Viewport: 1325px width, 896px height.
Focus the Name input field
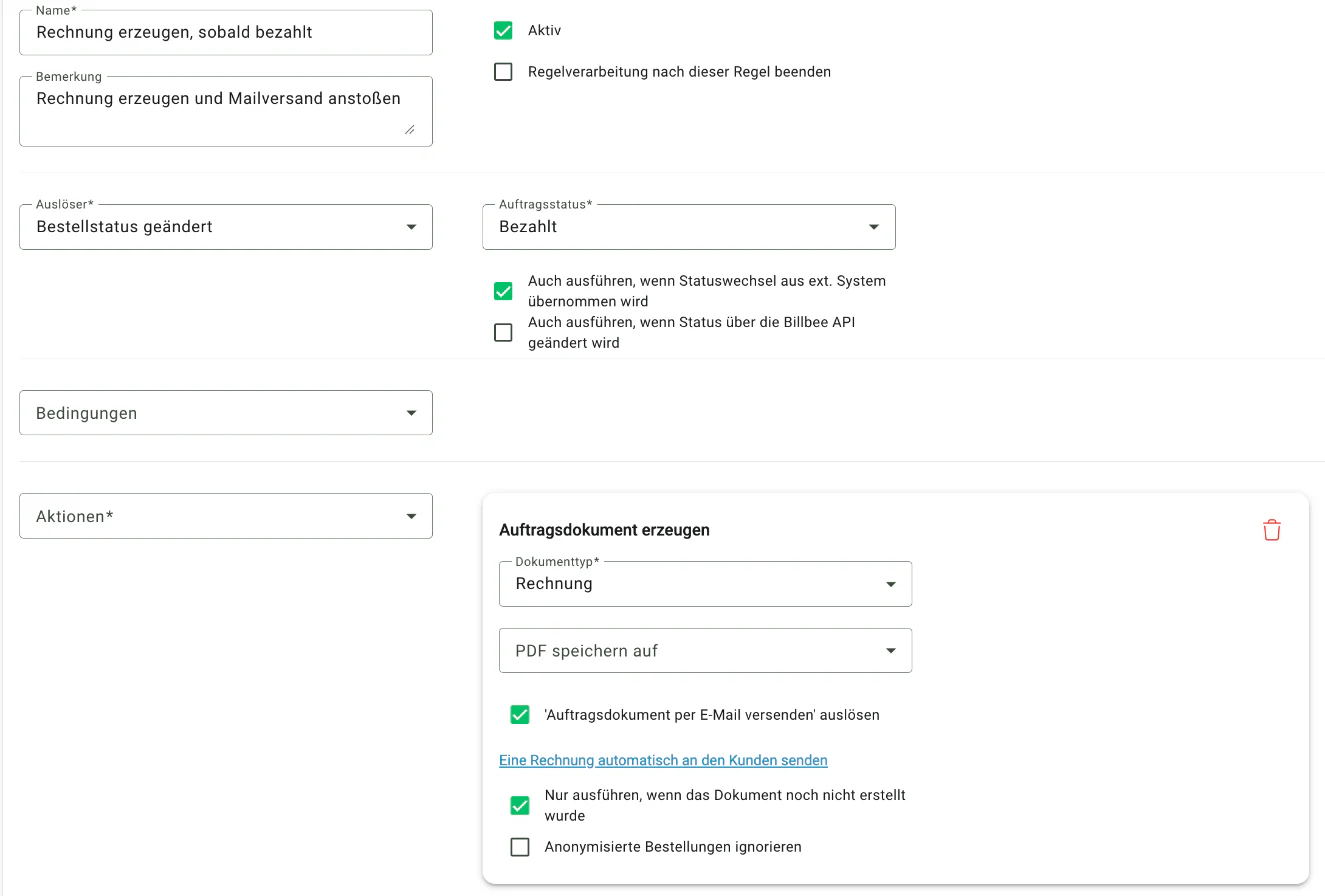coord(226,32)
